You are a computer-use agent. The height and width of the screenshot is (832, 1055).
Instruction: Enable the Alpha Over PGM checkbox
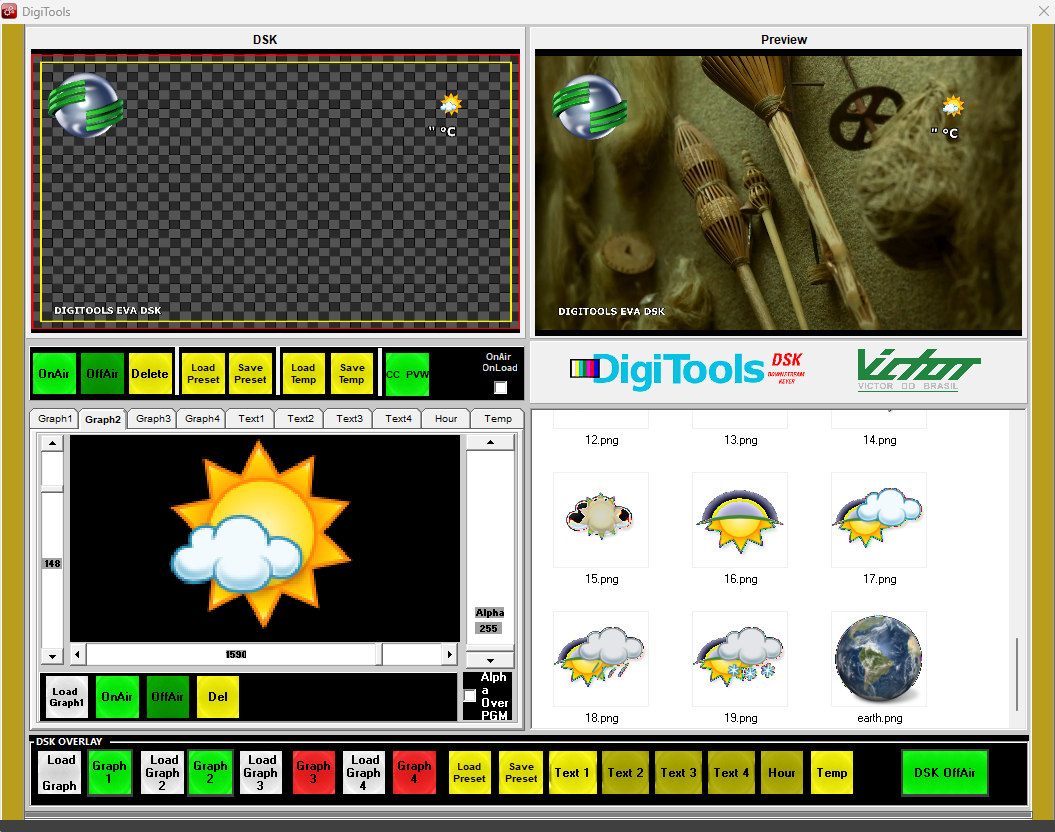(470, 695)
